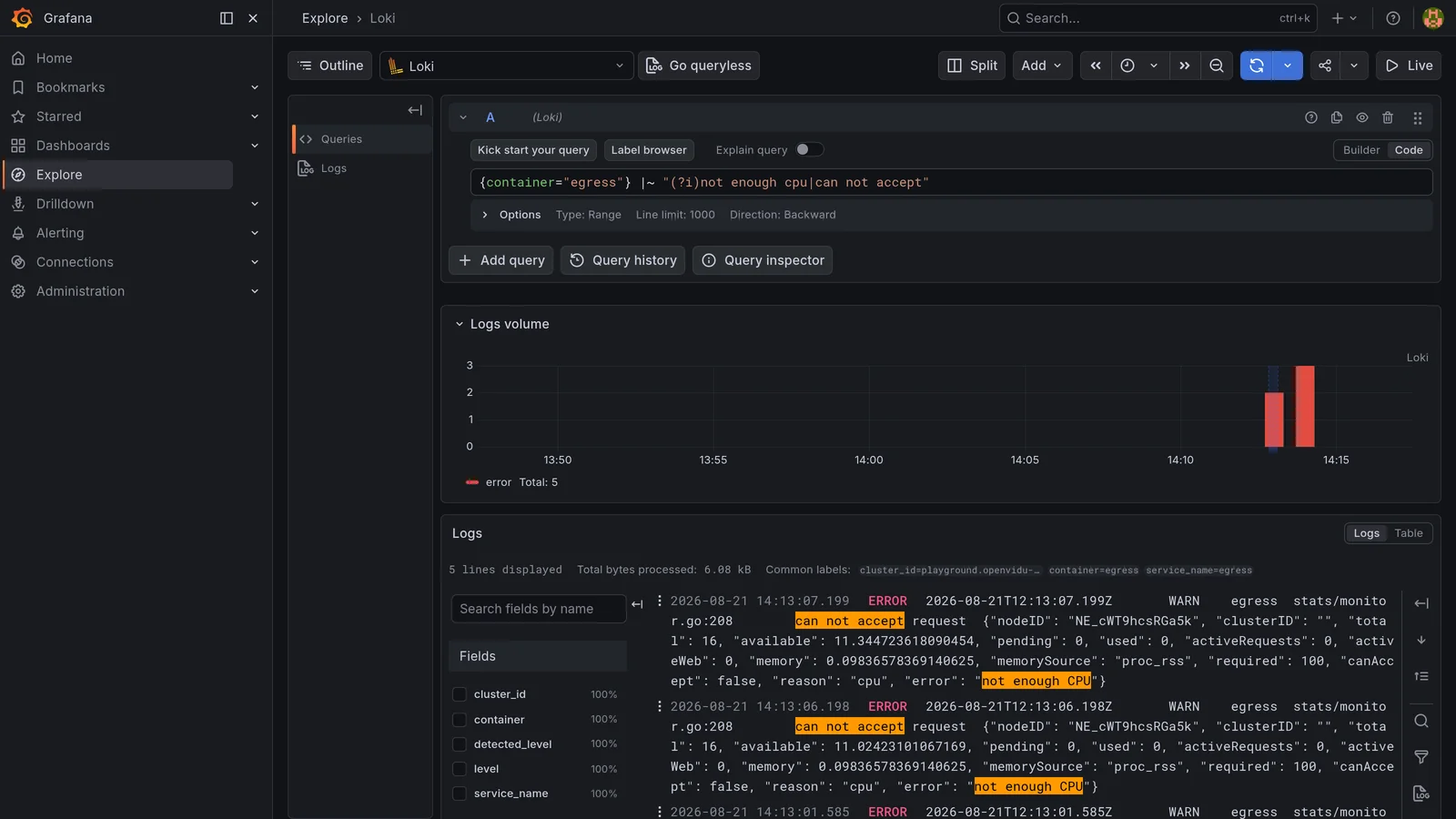Toggle the error series legend swatch

(472, 482)
